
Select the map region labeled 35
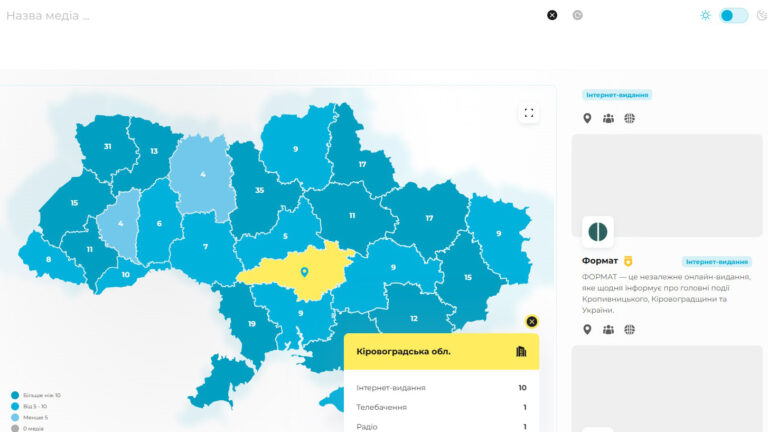[x=260, y=190]
